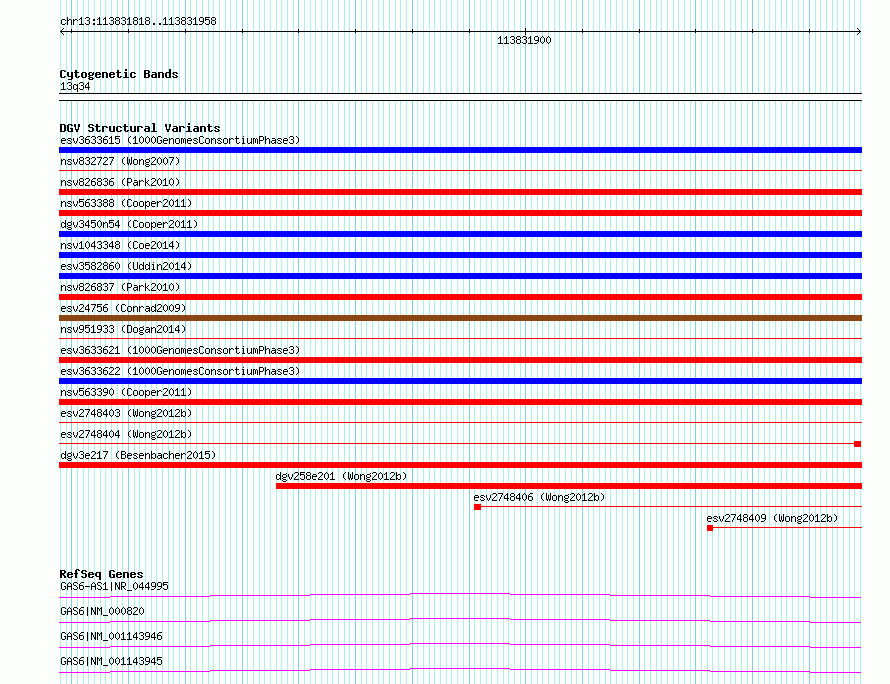Click the red bar under nsv563388
Image resolution: width=890 pixels, height=684 pixels.
[x=460, y=213]
